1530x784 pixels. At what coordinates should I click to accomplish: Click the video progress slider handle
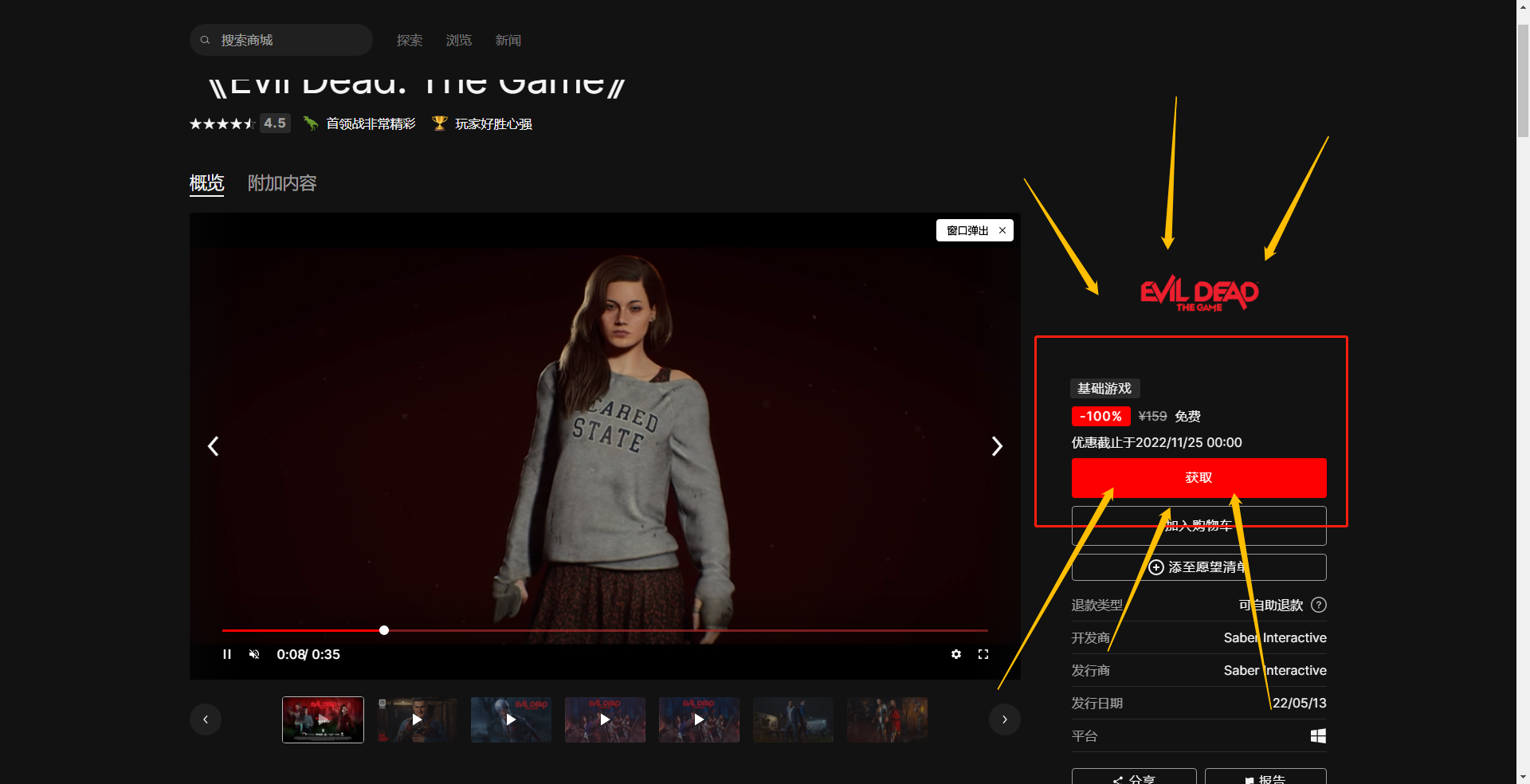pyautogui.click(x=384, y=630)
